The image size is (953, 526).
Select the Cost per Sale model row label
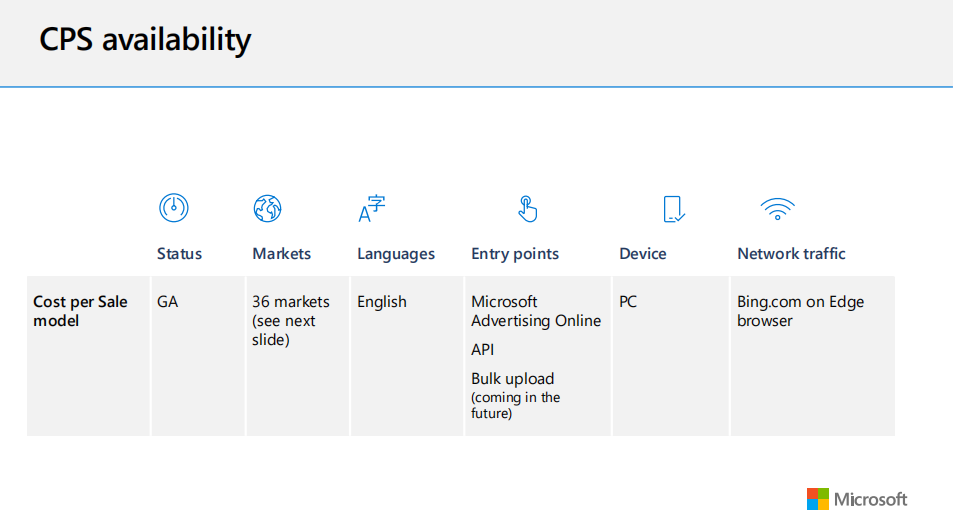[x=80, y=311]
